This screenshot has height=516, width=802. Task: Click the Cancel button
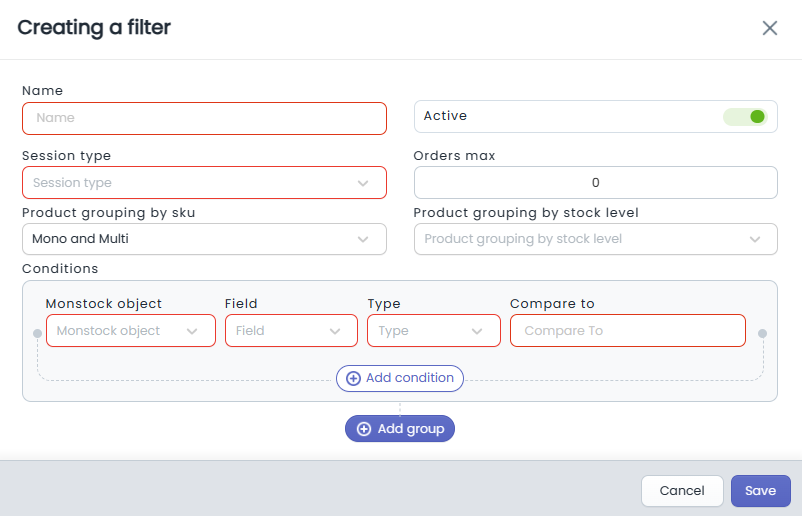[682, 491]
